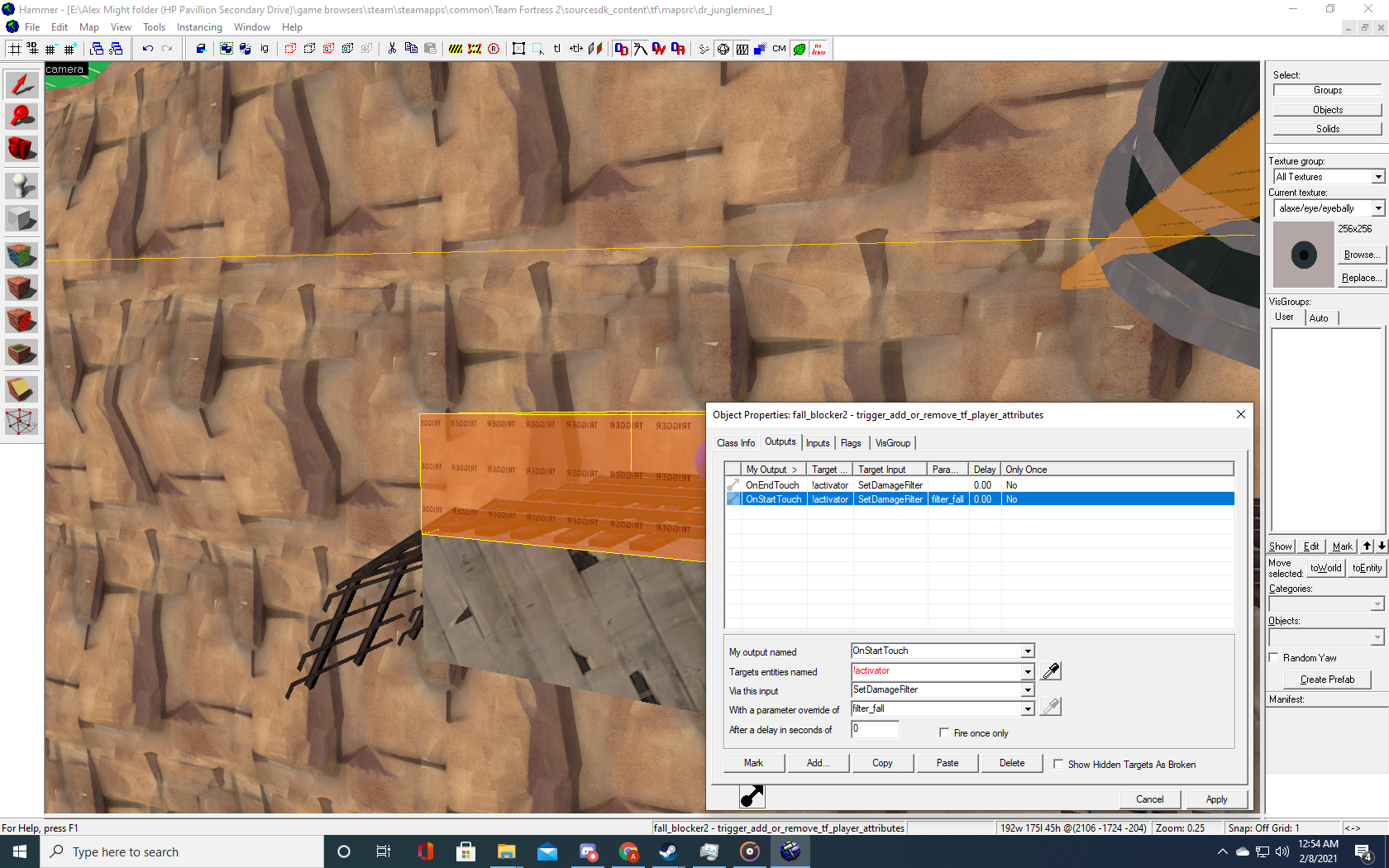Viewport: 1389px width, 868px height.
Task: Open the Map menu
Action: (89, 27)
